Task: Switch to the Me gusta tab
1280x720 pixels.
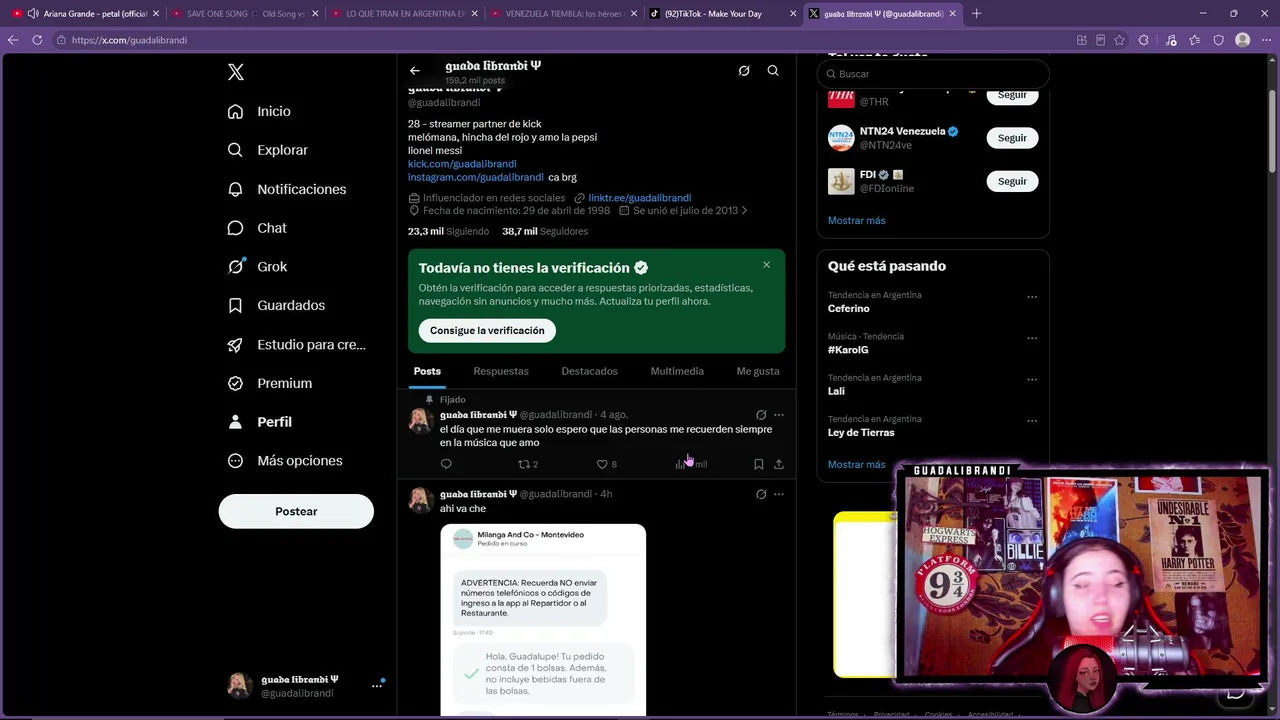Action: tap(758, 371)
